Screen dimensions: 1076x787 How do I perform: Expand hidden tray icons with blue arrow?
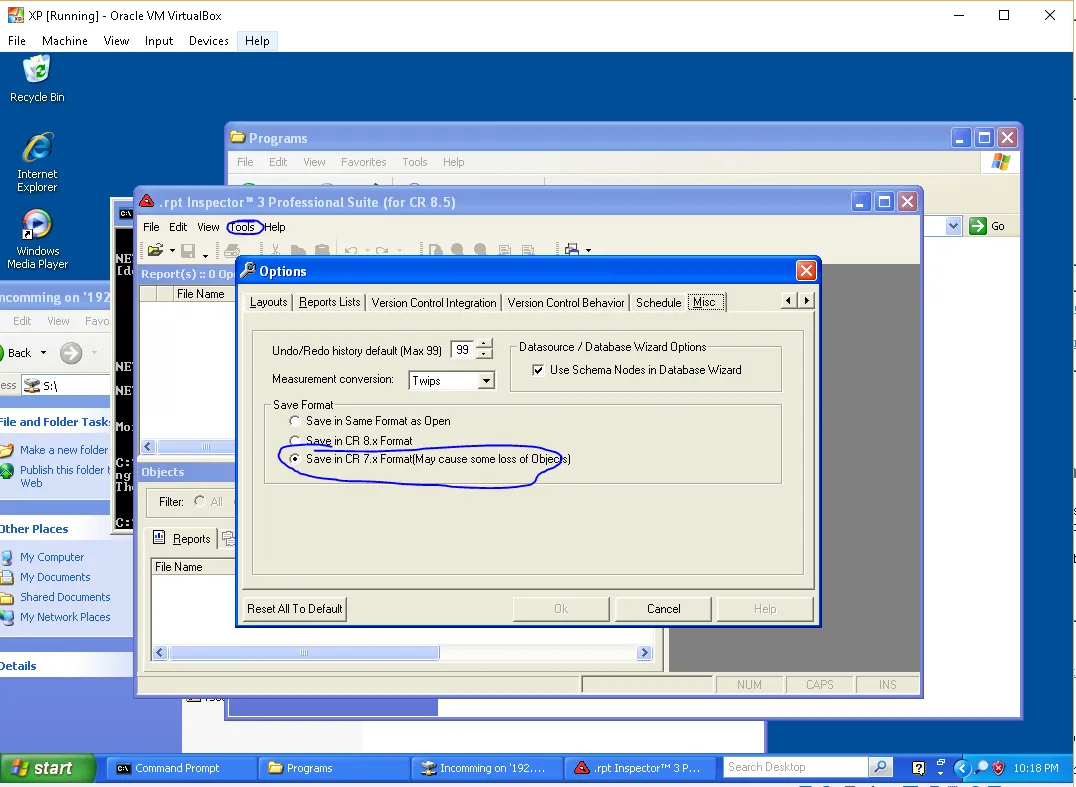(x=962, y=768)
